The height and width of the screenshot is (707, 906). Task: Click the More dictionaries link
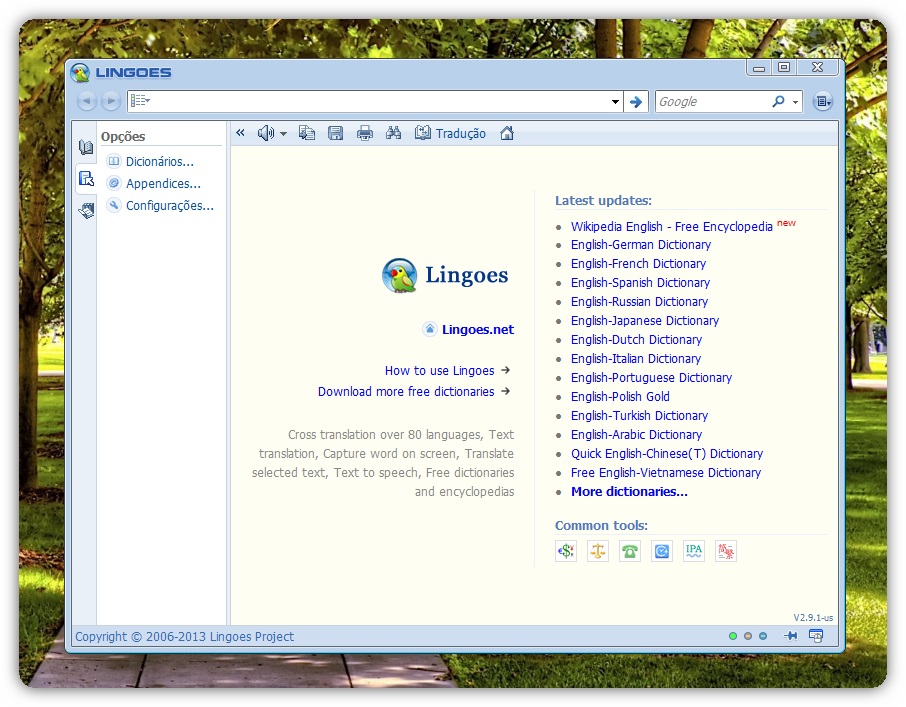(629, 492)
